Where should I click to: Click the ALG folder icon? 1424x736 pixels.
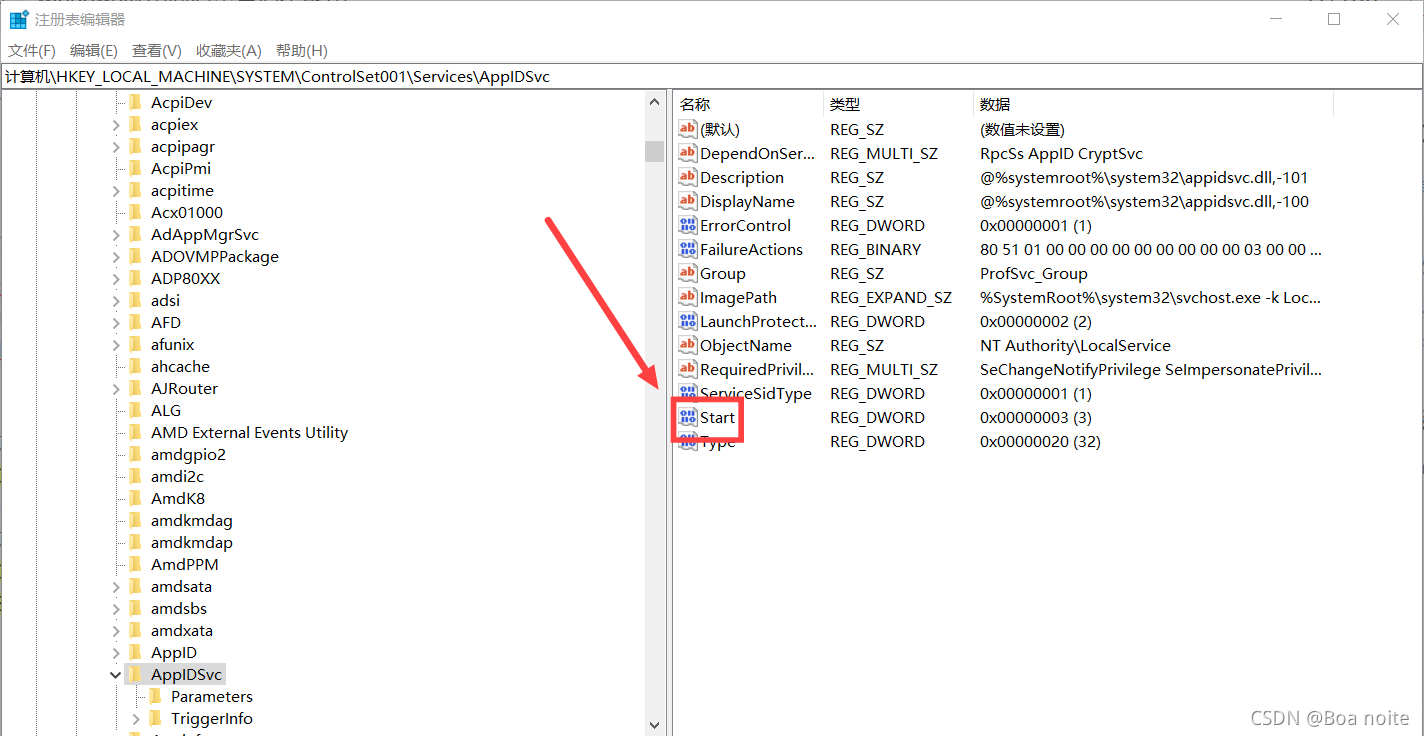[x=135, y=410]
